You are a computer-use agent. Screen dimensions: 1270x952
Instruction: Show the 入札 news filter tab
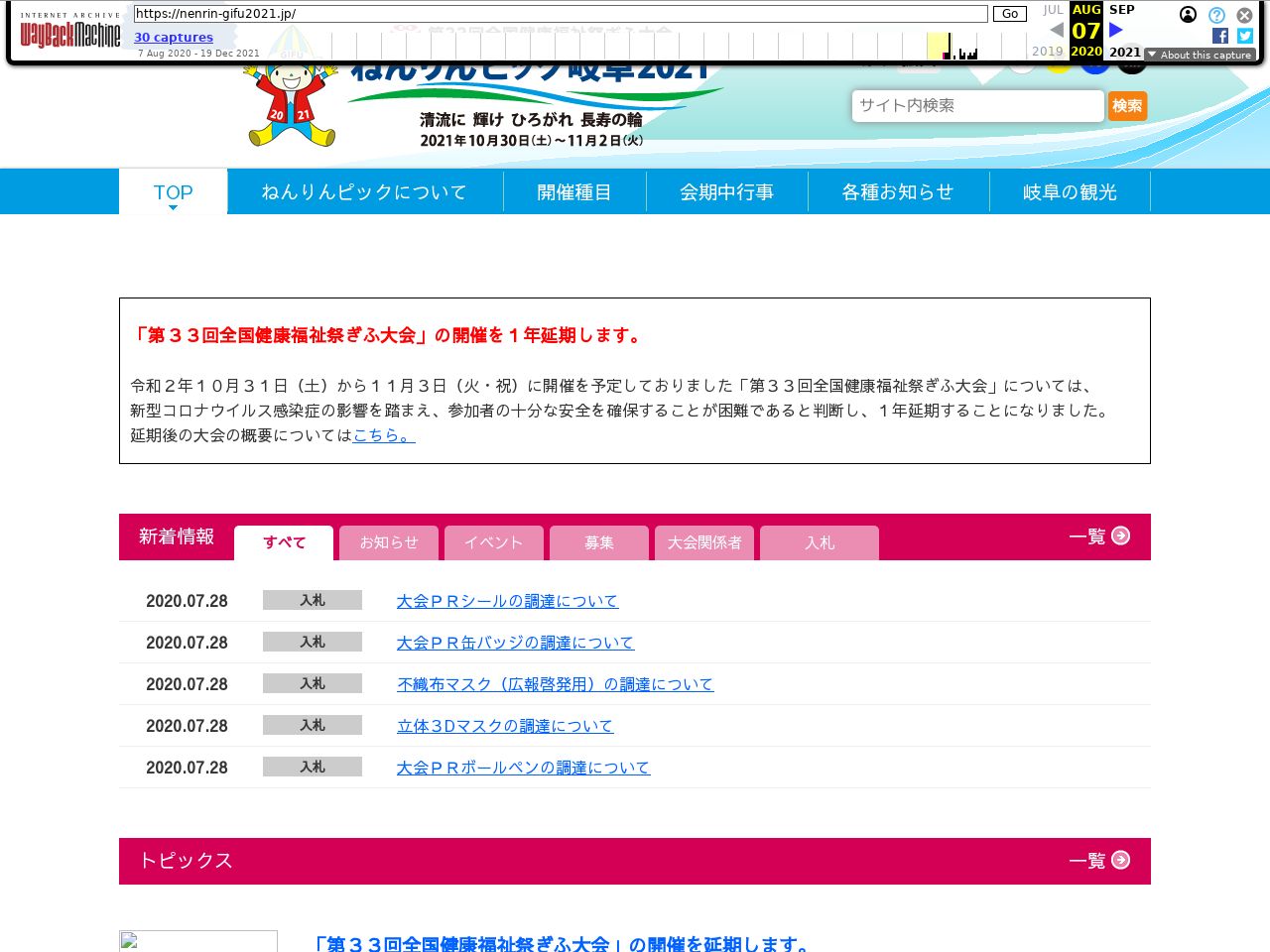click(x=819, y=542)
